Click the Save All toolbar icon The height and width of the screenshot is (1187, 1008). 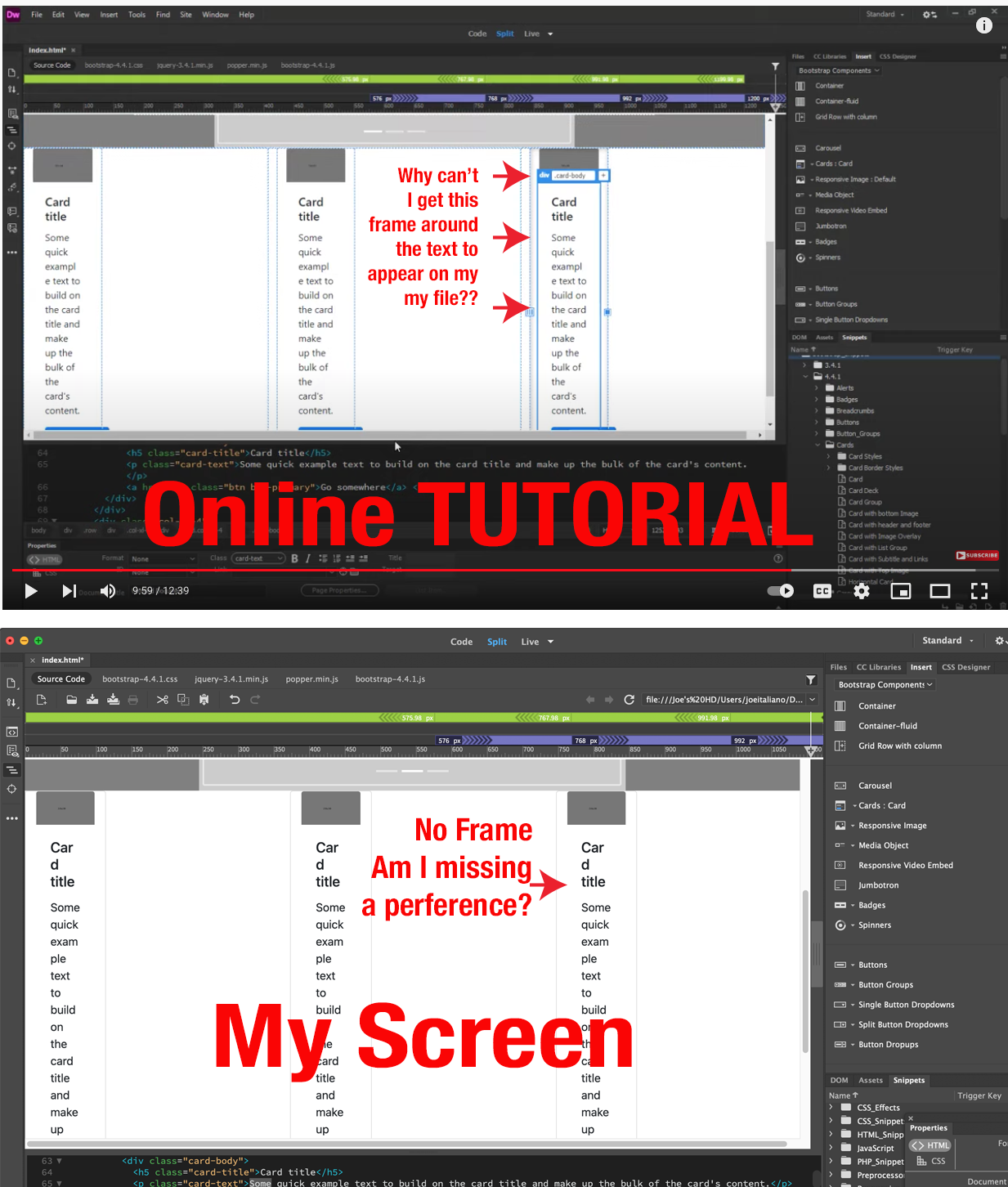pyautogui.click(x=114, y=700)
